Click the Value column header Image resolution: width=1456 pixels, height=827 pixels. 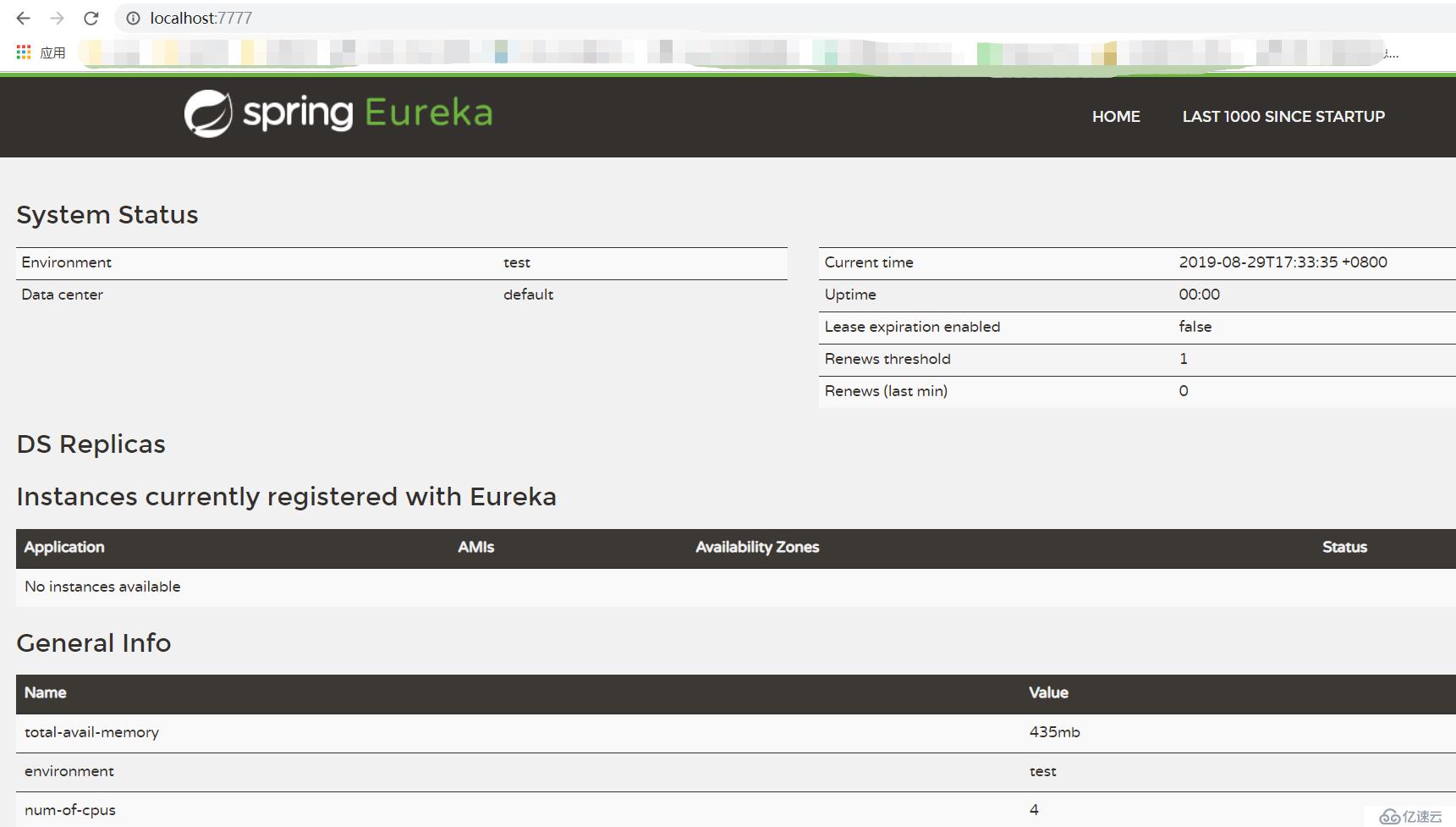[x=1048, y=693]
